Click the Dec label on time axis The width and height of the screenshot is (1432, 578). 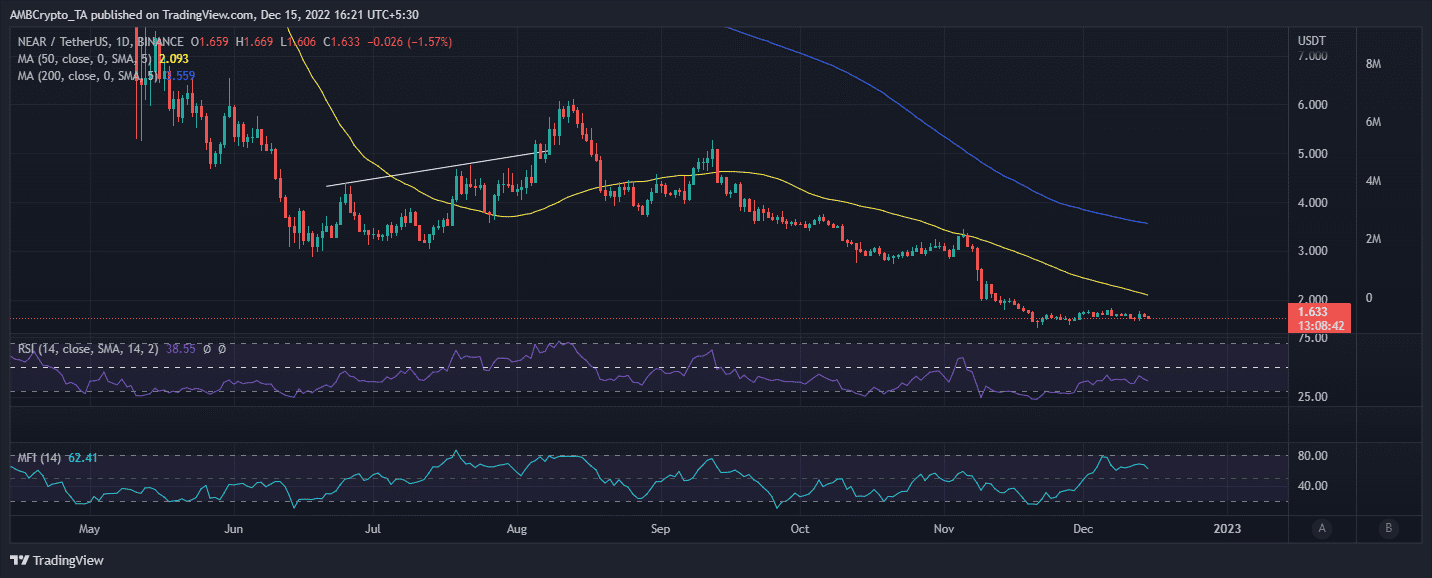(x=1084, y=528)
